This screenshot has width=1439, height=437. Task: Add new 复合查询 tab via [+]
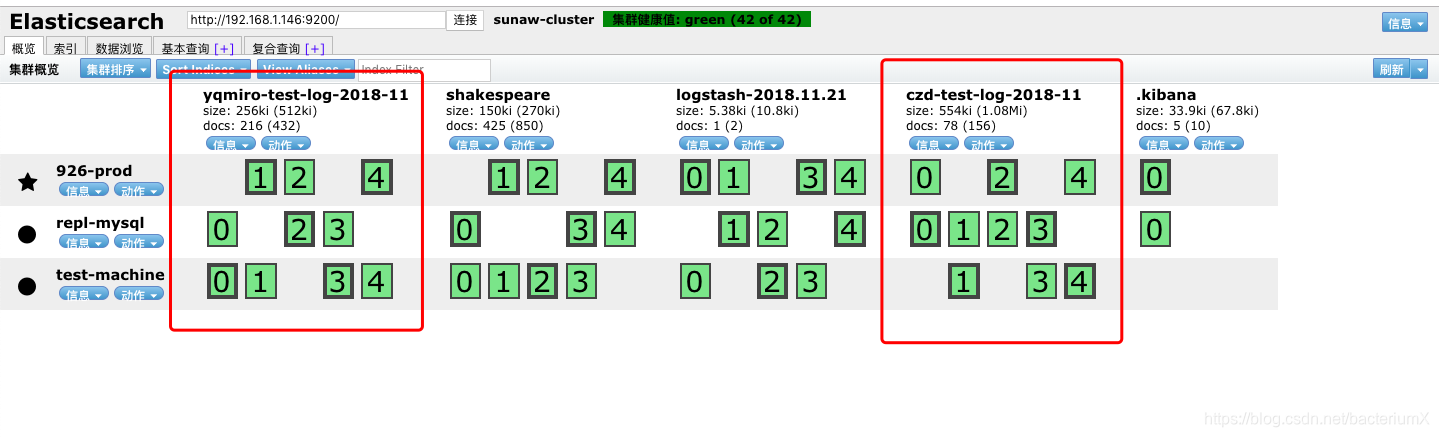click(x=315, y=48)
